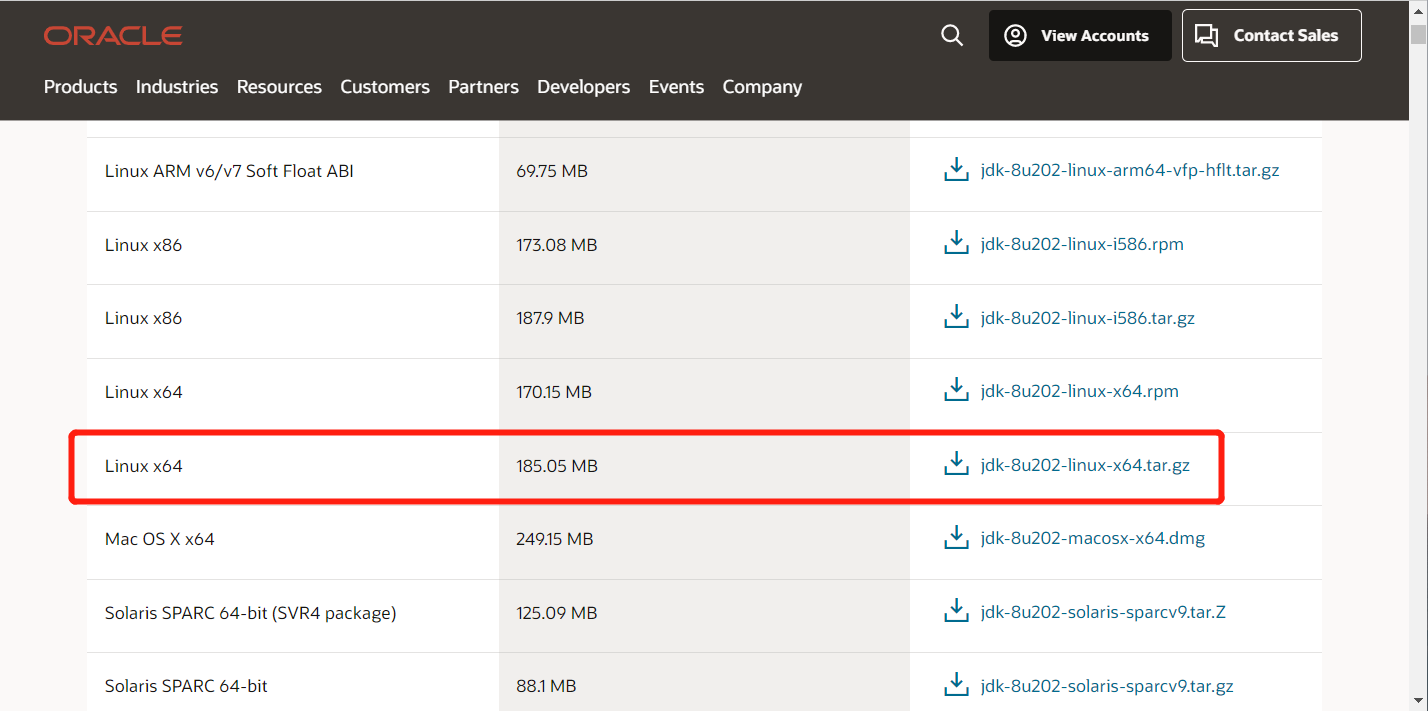This screenshot has width=1428, height=711.
Task: Download jdk-8u202-linux-i586.tar.gz link
Action: click(x=1088, y=318)
